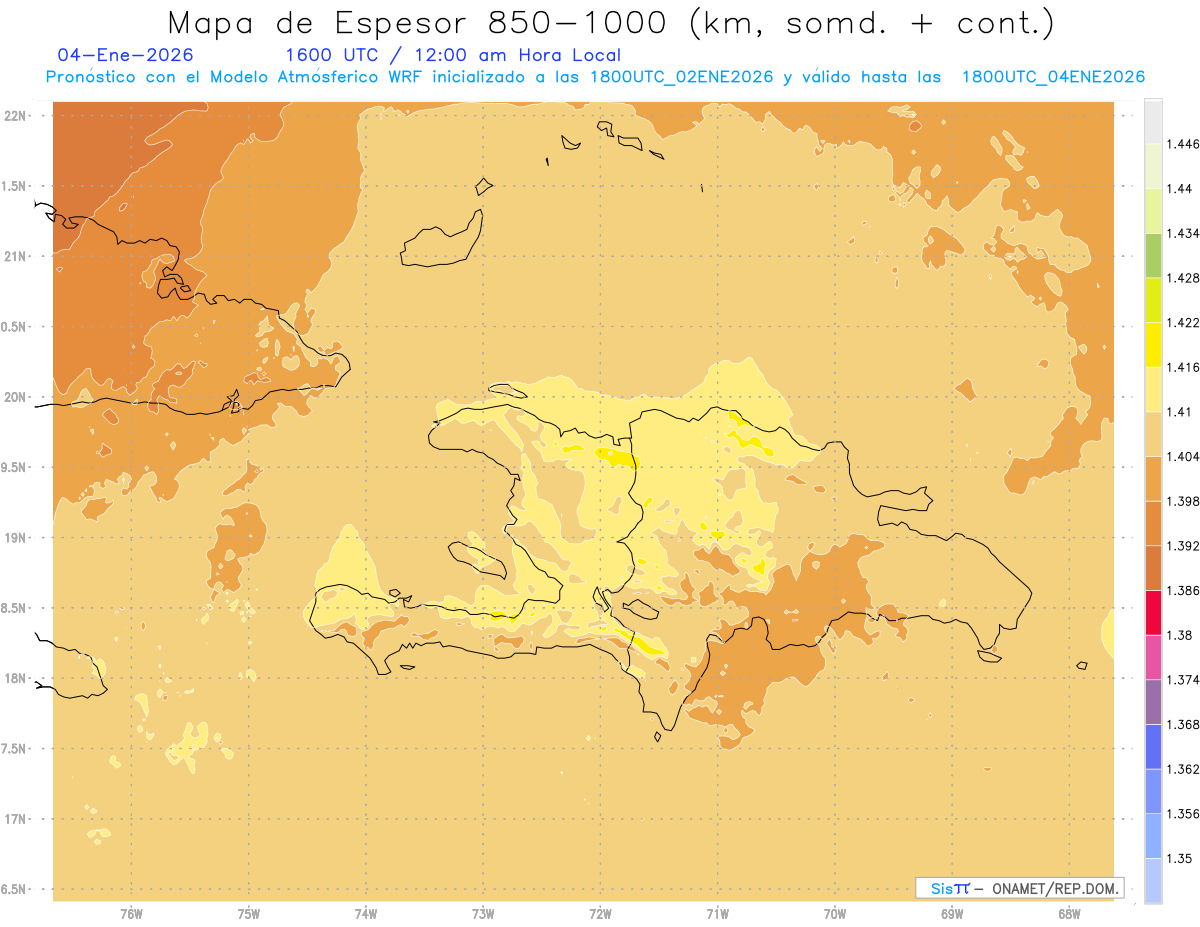Viewport: 1200px width, 927px height.
Task: Click the '68W' longitude label
Action: tap(1069, 914)
